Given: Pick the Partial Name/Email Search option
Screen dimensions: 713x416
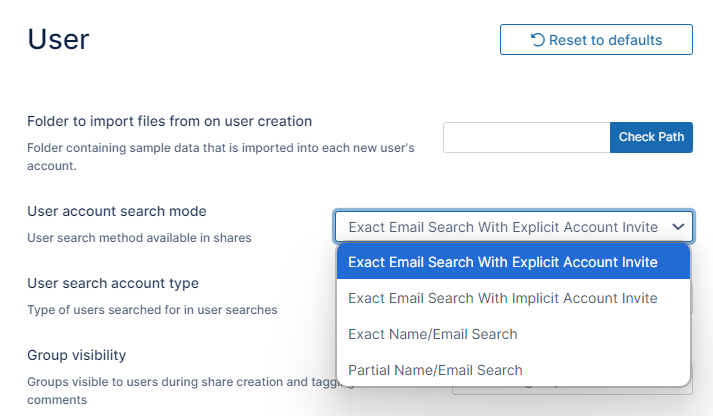Looking at the screenshot, I should 435,370.
